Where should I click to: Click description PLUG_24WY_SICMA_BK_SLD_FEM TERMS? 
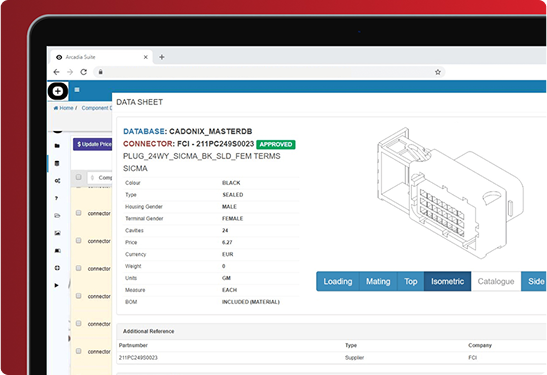point(202,156)
